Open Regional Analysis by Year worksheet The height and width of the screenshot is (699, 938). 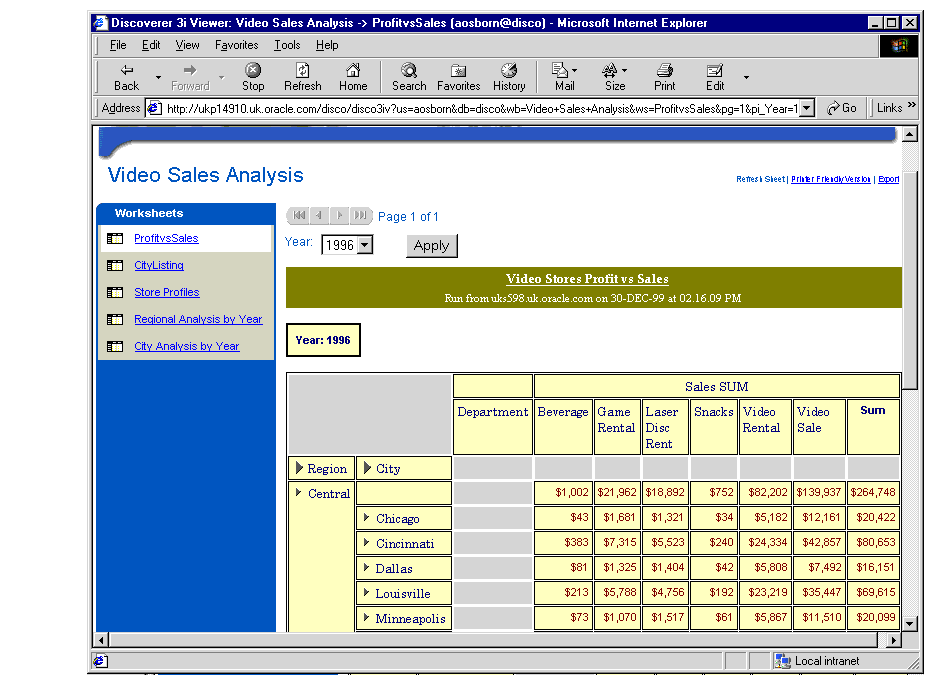(198, 320)
